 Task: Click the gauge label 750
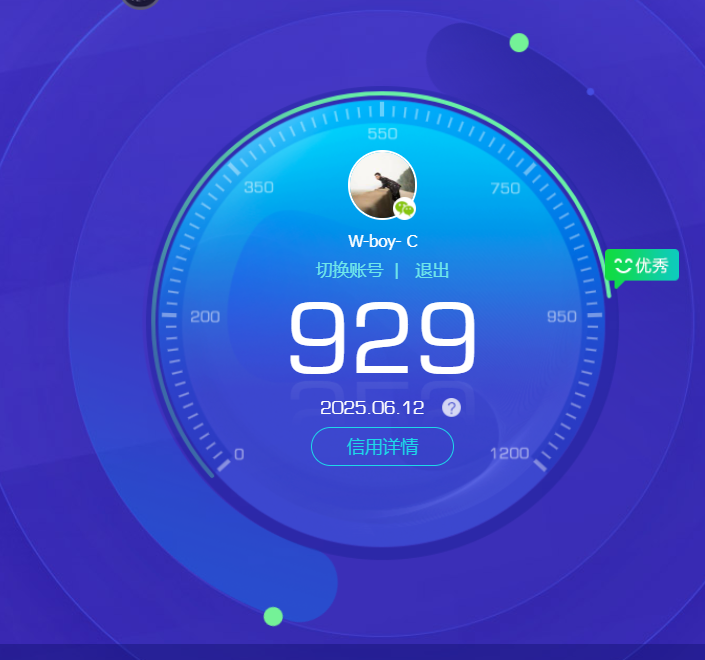point(505,188)
